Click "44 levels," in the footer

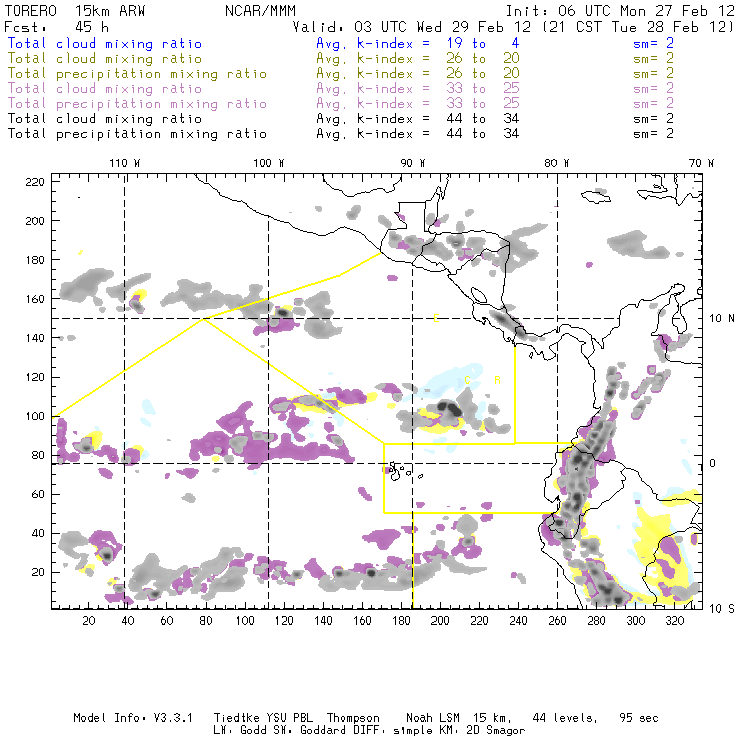click(565, 718)
